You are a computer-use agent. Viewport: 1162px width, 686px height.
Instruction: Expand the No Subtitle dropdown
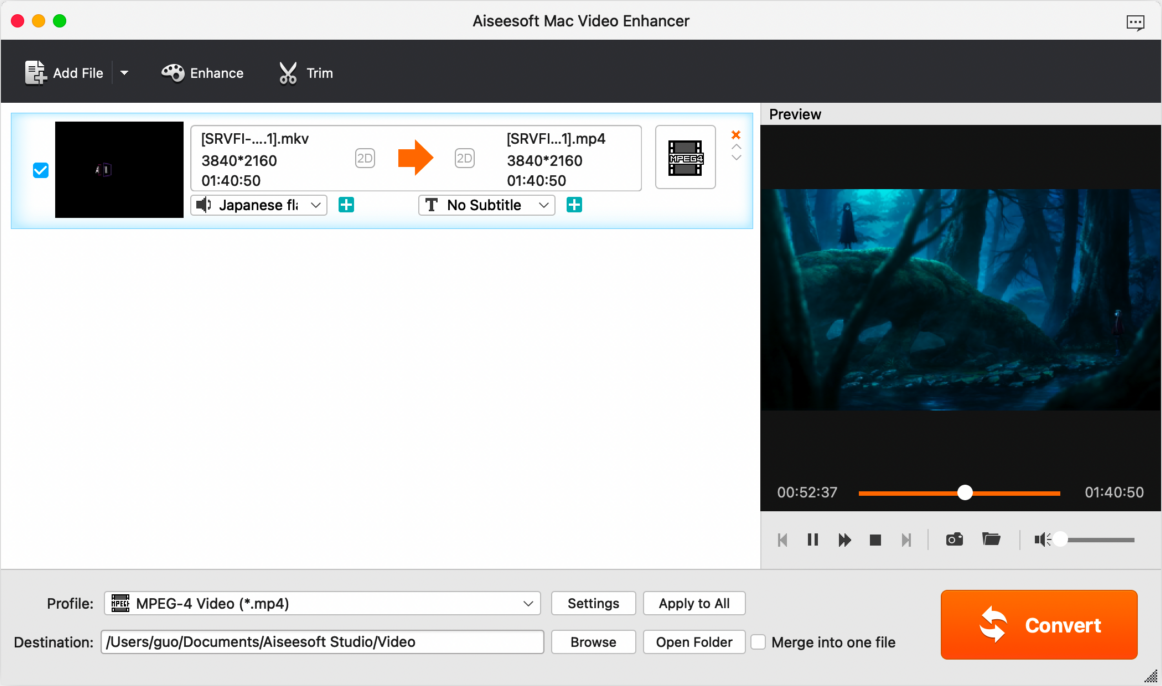click(x=487, y=205)
